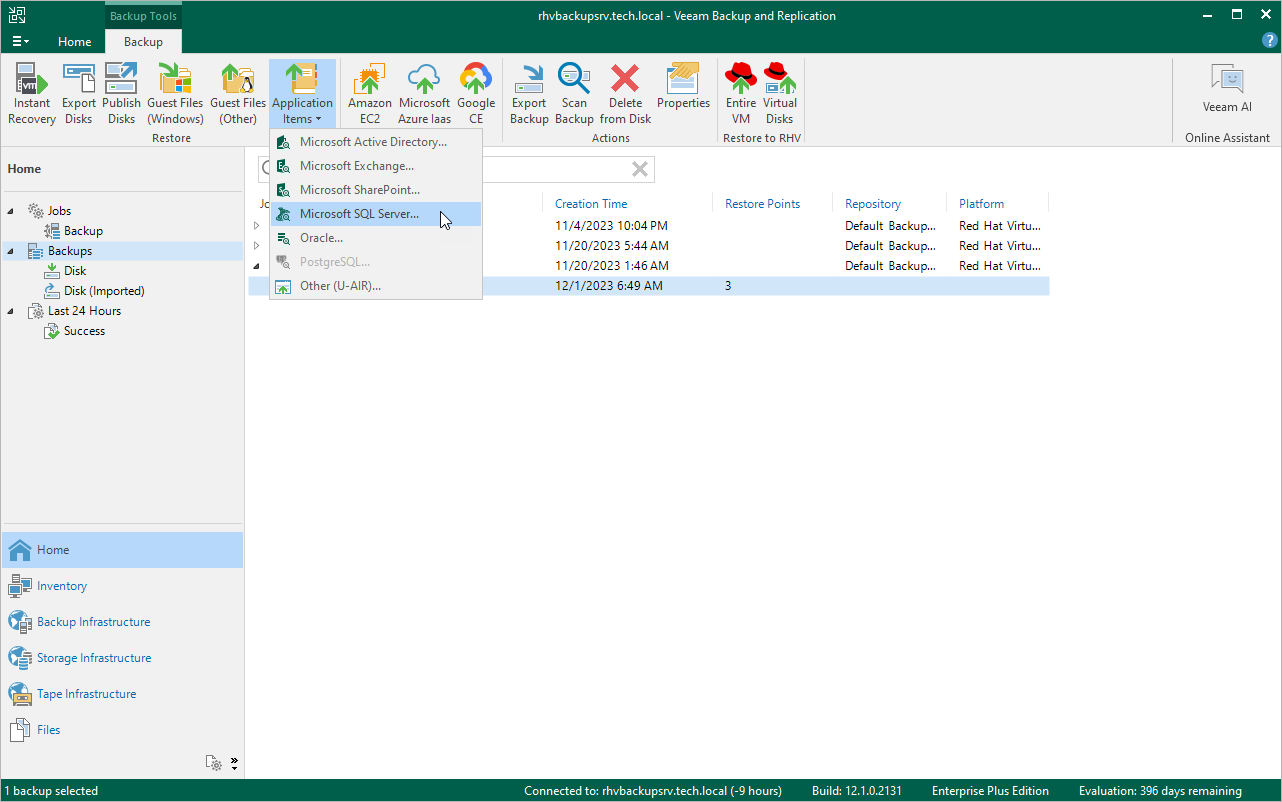Restore Guest Files (Windows)

(175, 93)
